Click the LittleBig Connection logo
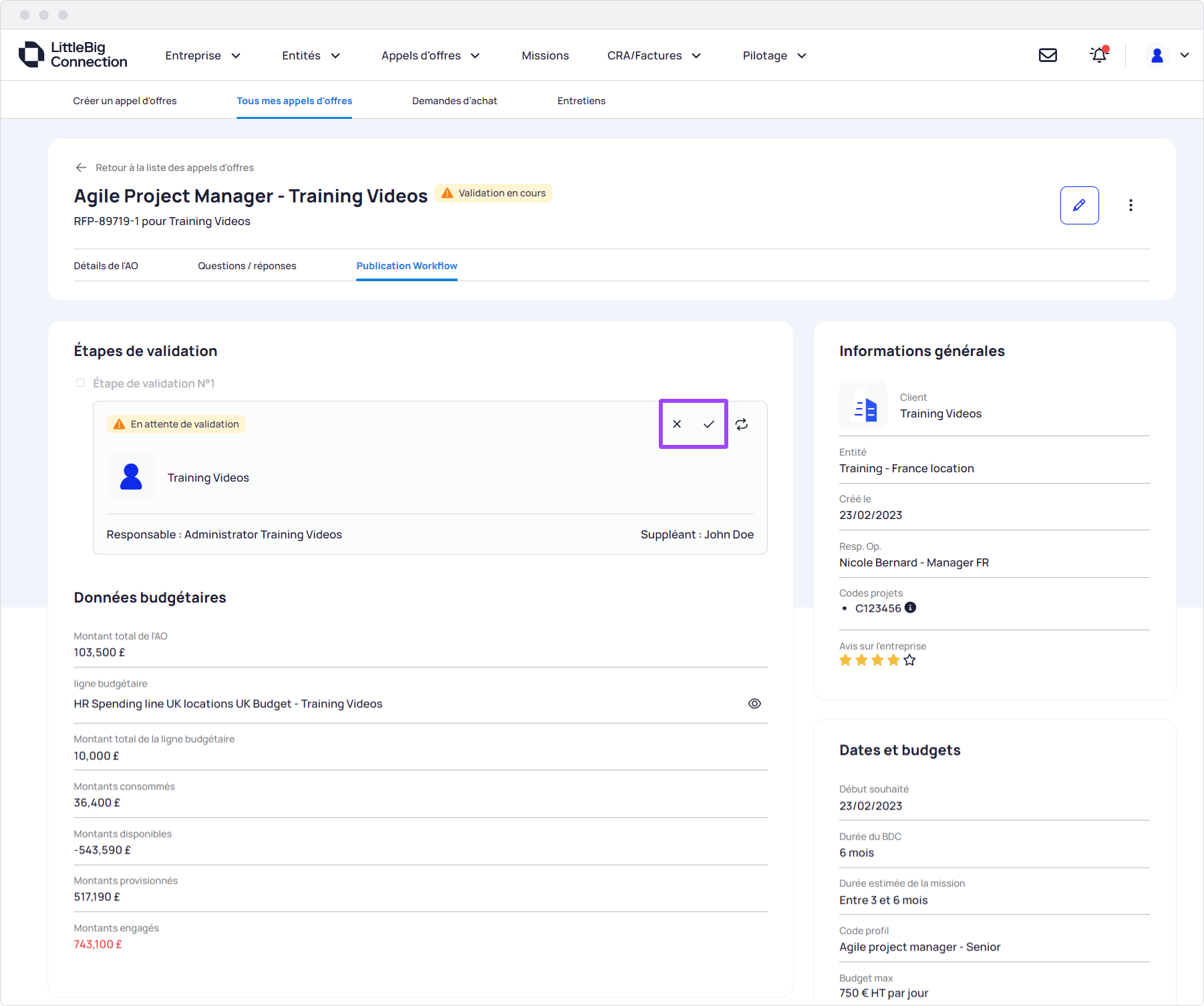Image resolution: width=1204 pixels, height=1006 pixels. 73,55
